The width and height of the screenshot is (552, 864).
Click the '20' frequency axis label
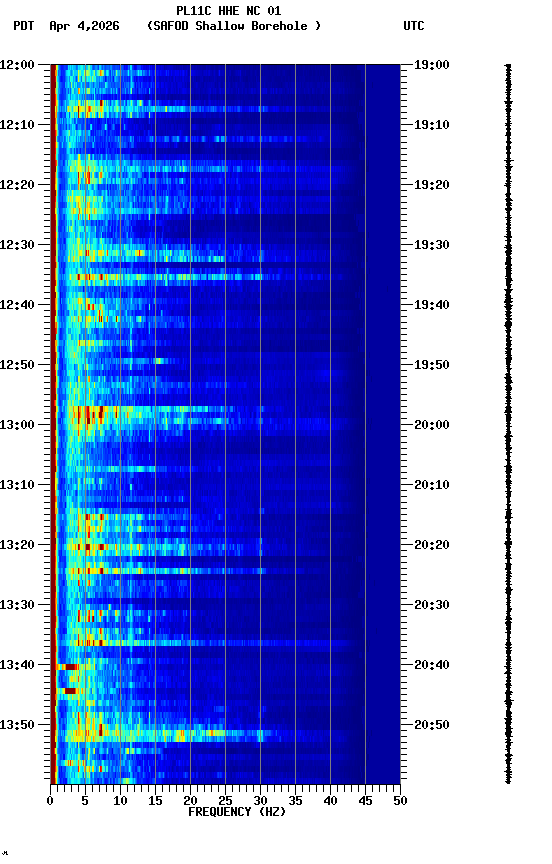(190, 801)
